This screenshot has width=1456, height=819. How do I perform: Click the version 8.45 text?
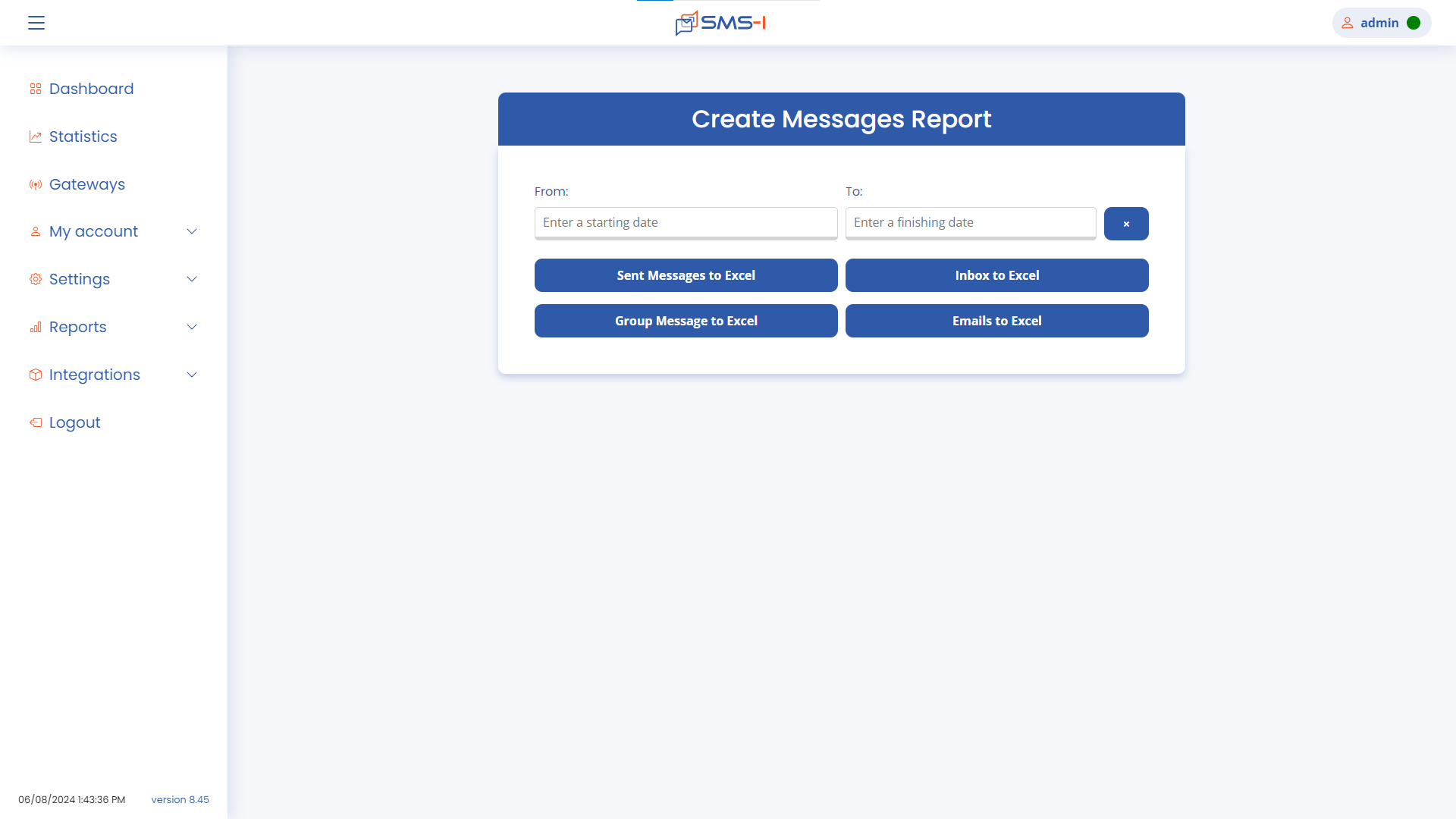[180, 799]
